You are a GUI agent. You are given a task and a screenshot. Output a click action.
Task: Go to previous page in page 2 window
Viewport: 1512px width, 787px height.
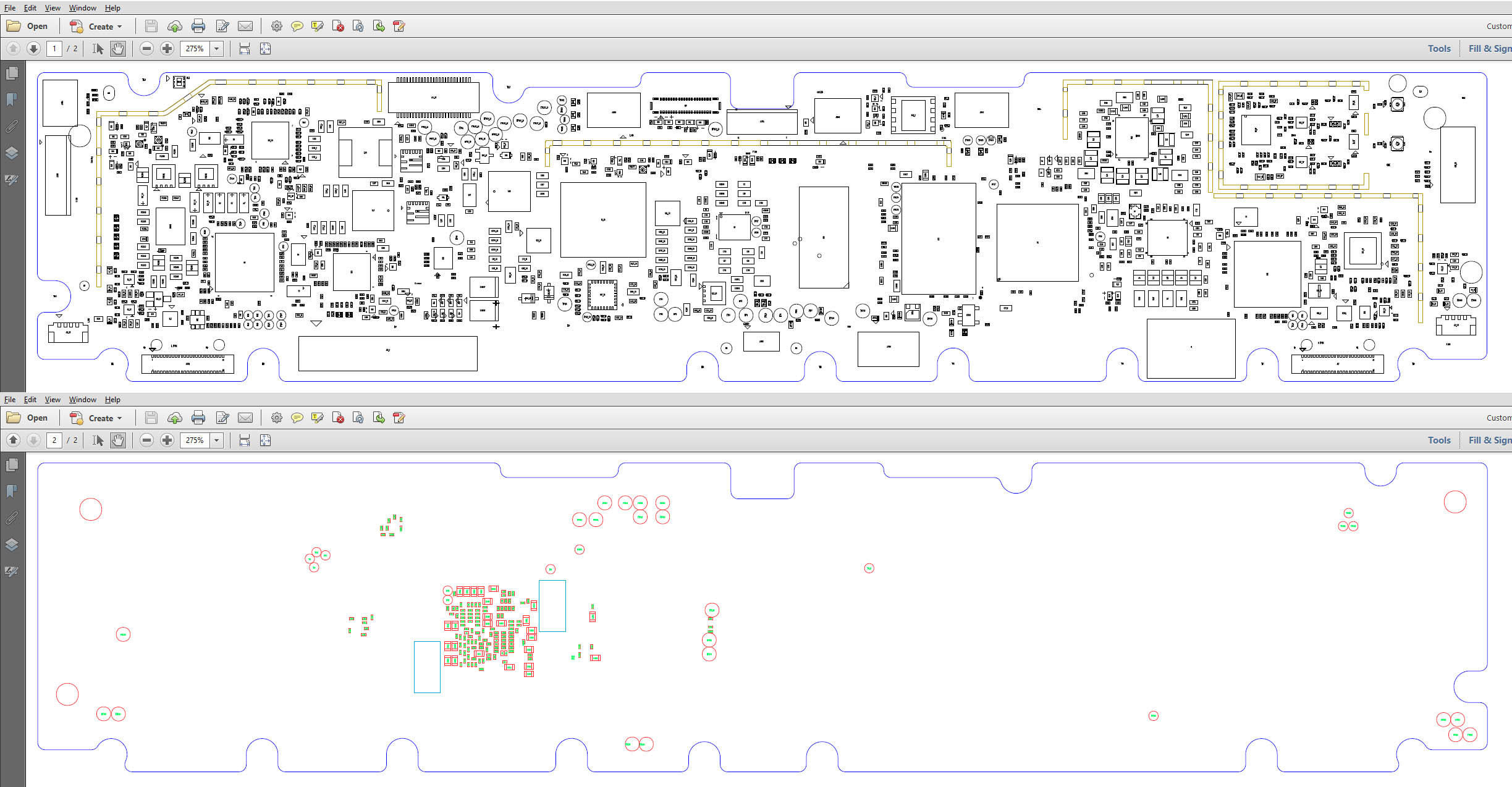14,440
